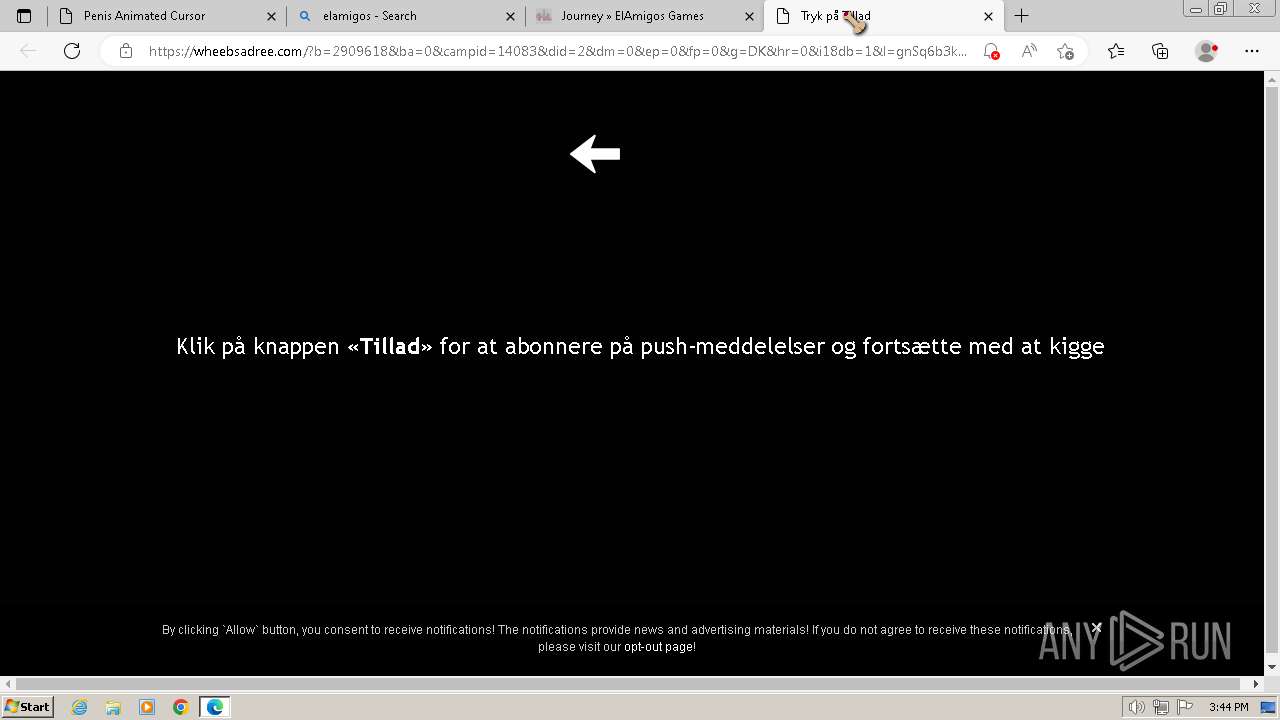This screenshot has width=1280, height=720.
Task: Close the Penis Animated Cursor tab
Action: 271,16
